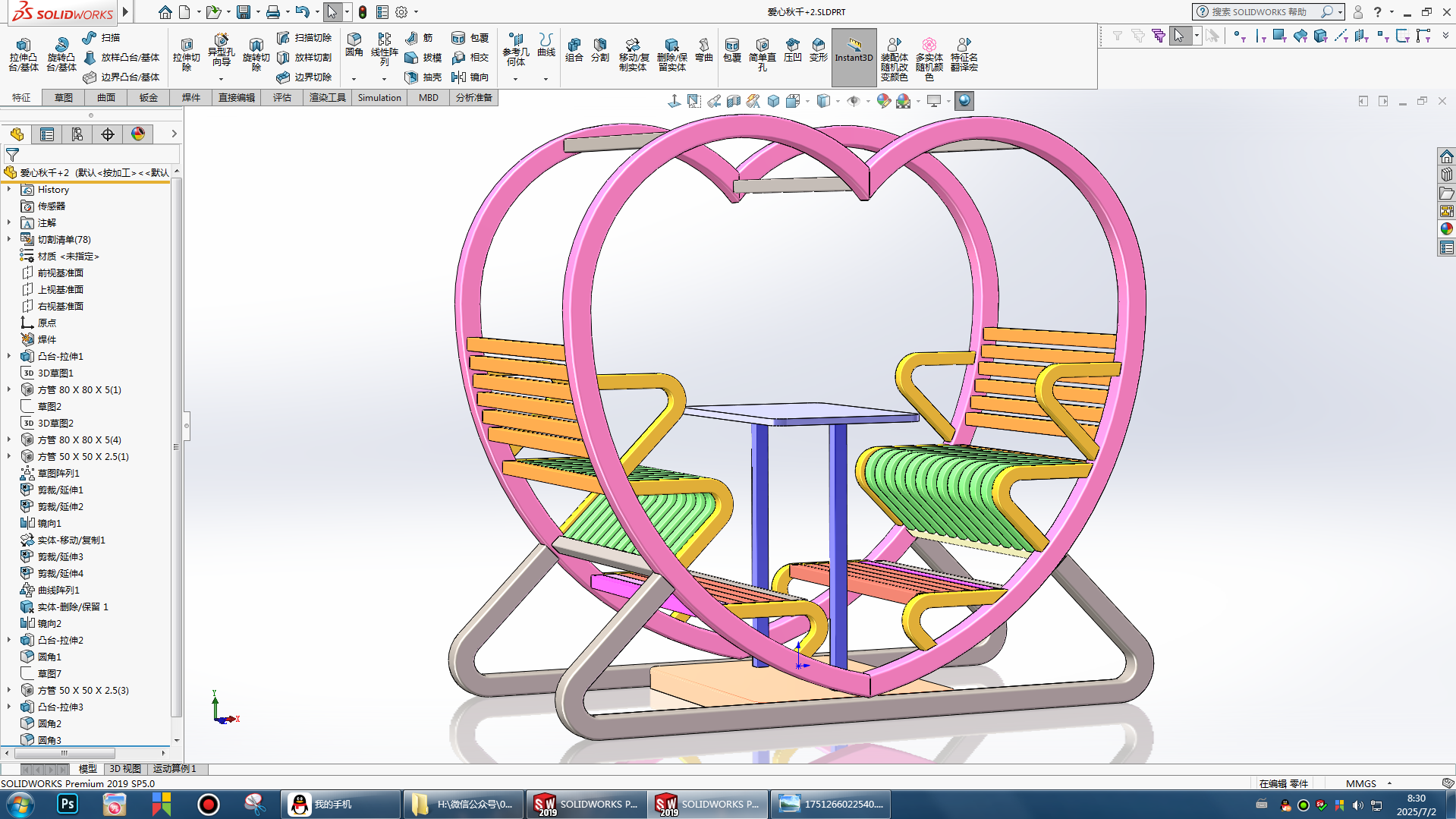
Task: Toggle the filter faces selection filter
Action: pos(1279,36)
